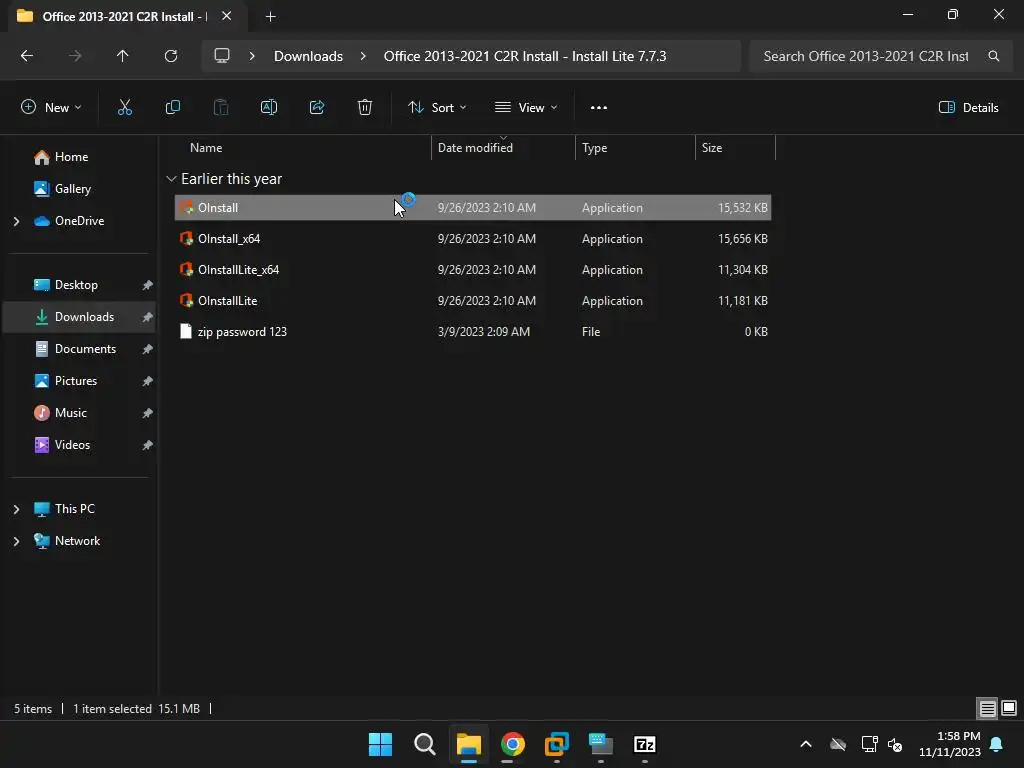The image size is (1024, 768).
Task: Go up one folder level arrow
Action: [x=122, y=56]
